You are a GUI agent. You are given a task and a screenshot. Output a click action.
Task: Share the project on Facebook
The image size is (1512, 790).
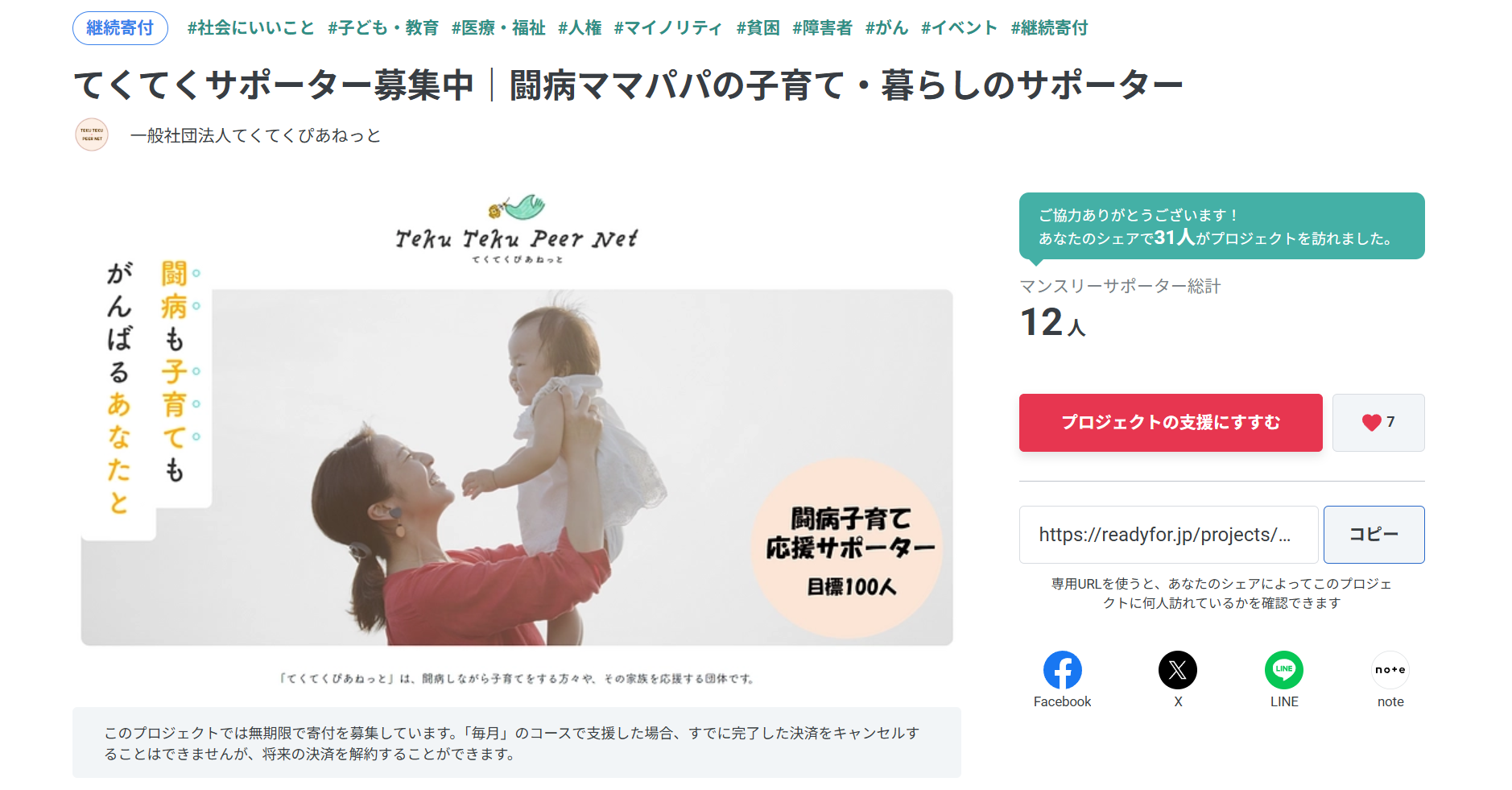1062,670
